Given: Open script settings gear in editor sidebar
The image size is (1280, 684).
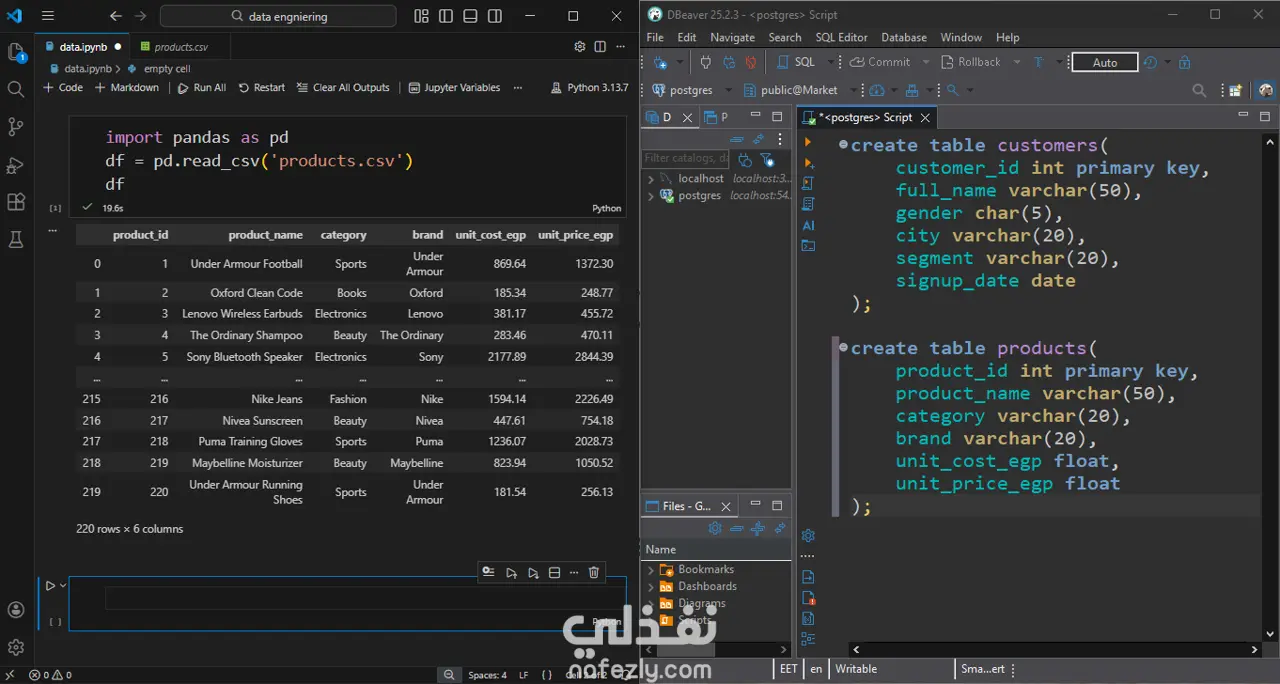Looking at the screenshot, I should coord(808,536).
